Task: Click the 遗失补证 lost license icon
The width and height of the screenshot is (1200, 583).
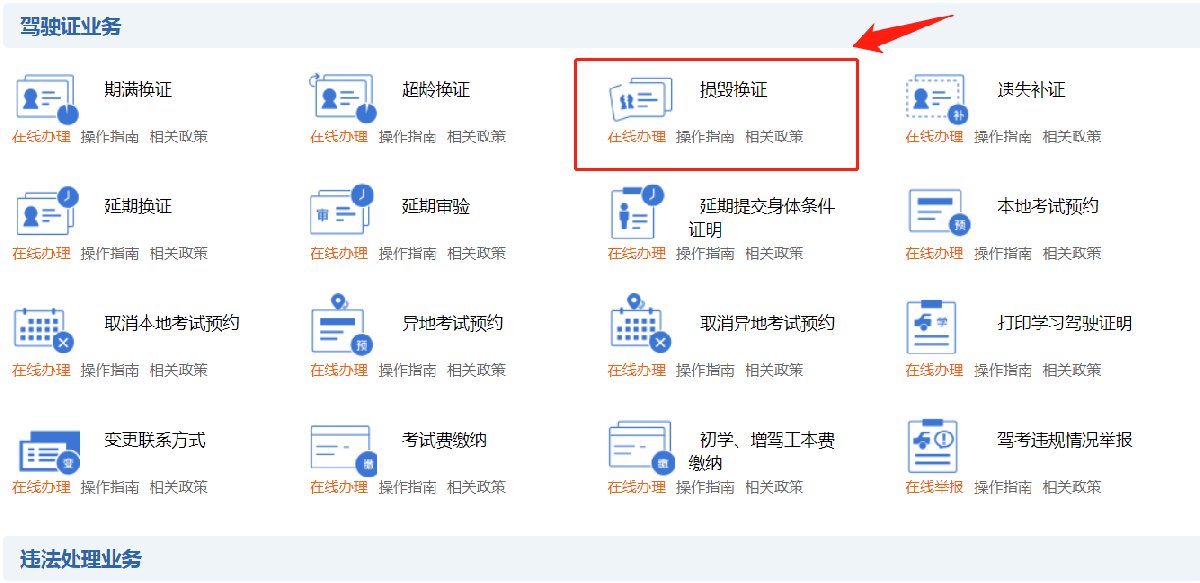Action: point(938,98)
